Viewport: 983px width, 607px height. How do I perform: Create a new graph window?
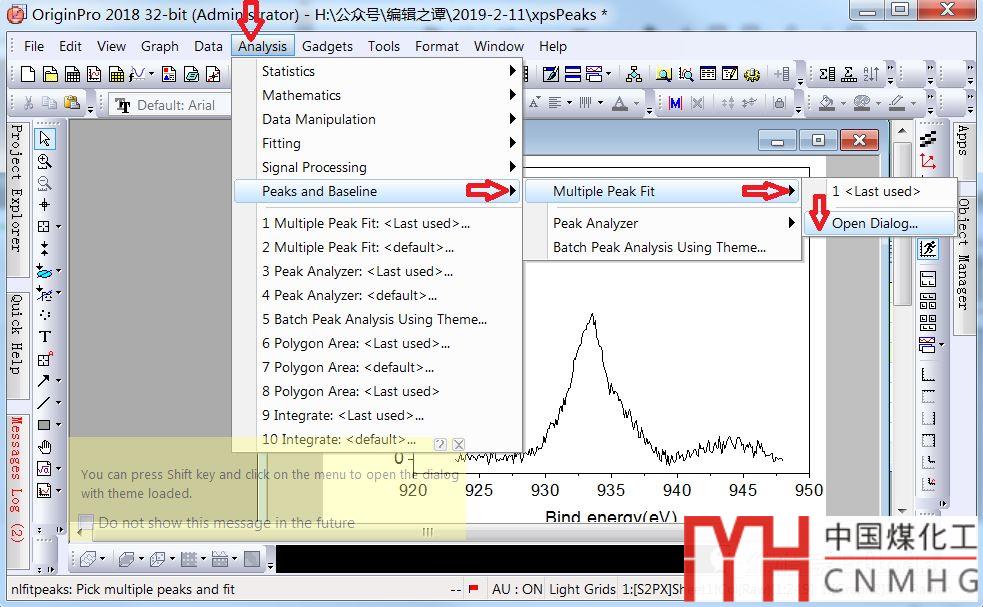(94, 74)
